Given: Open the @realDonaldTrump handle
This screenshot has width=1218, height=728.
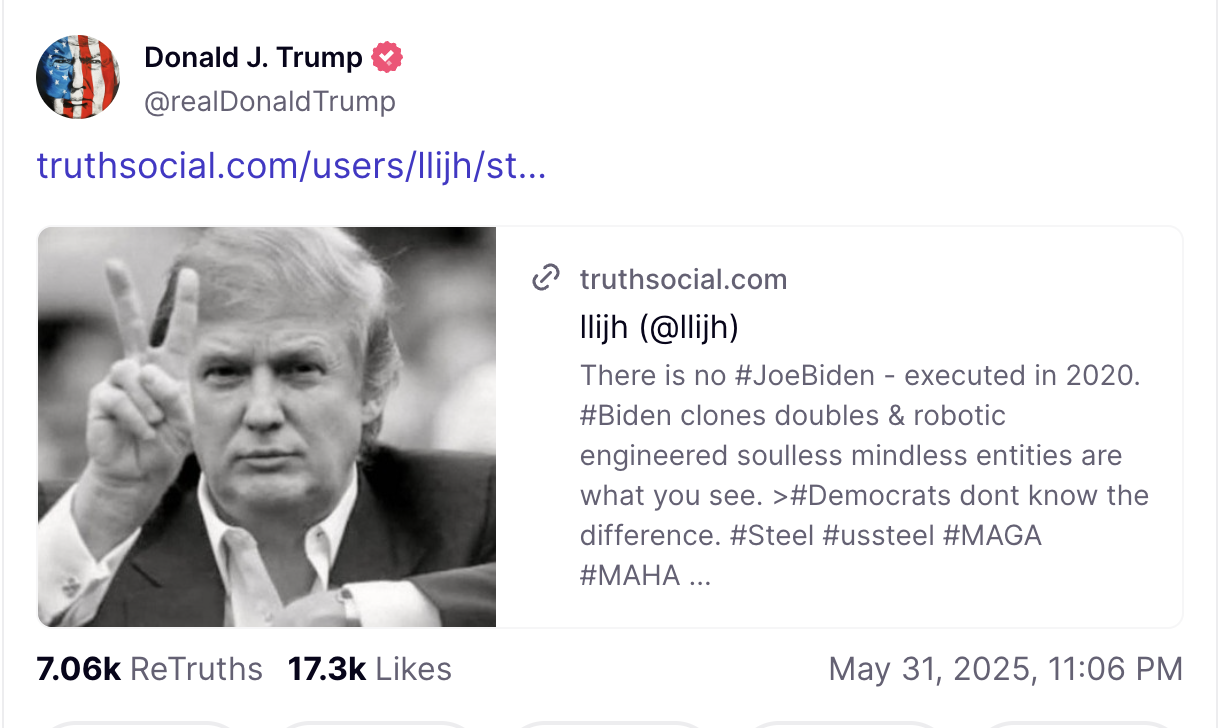Looking at the screenshot, I should 270,102.
